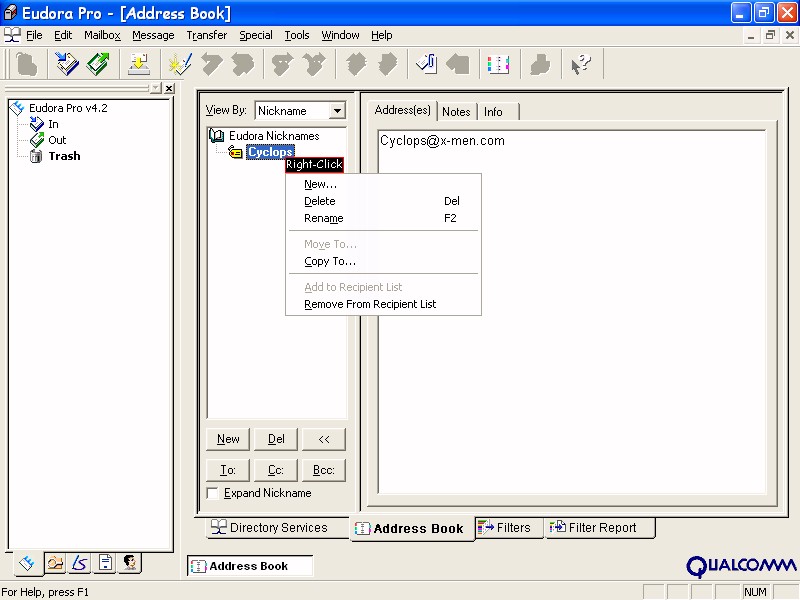Click the Address Book toolbar icon

[498, 65]
